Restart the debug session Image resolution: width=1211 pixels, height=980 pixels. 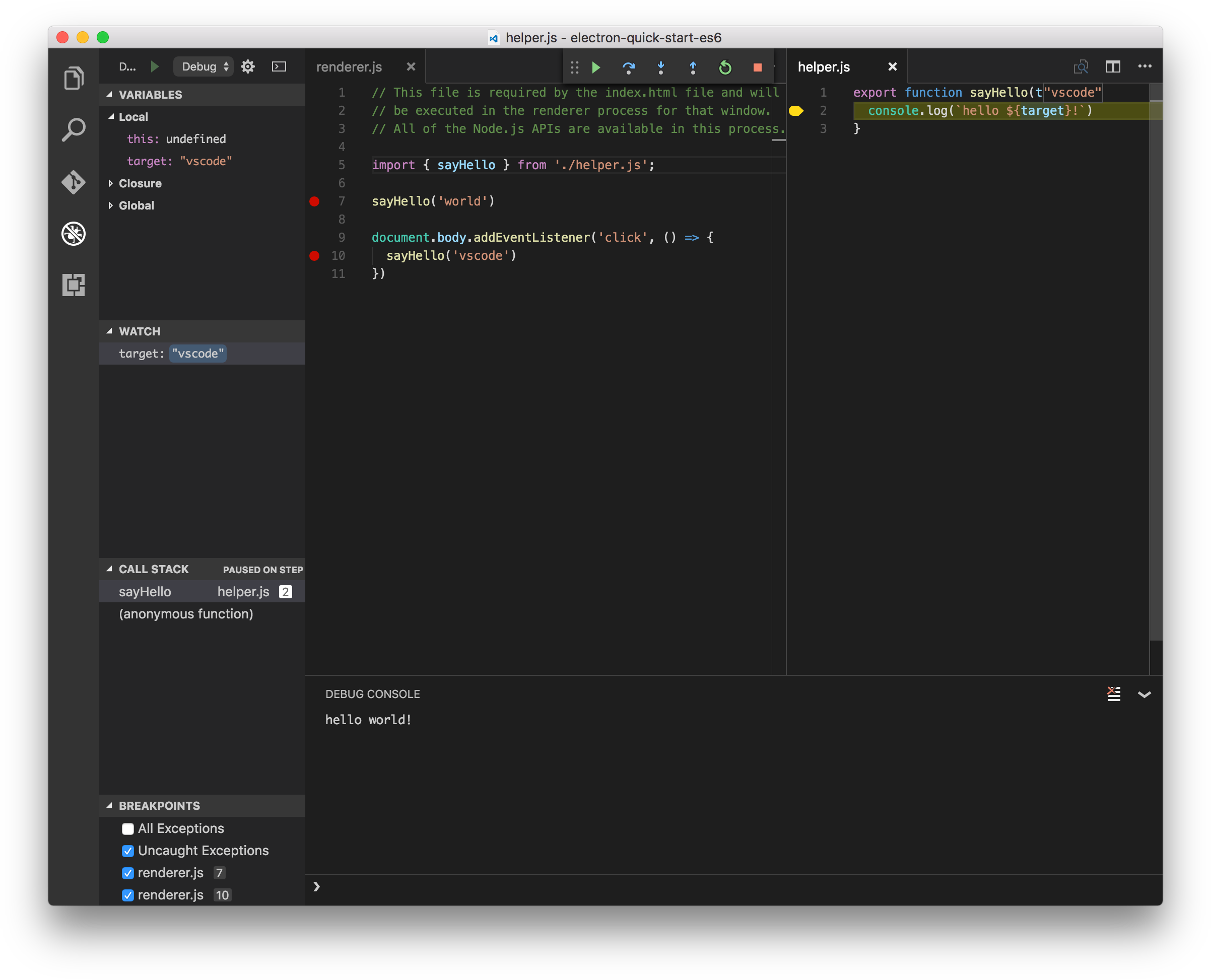725,67
